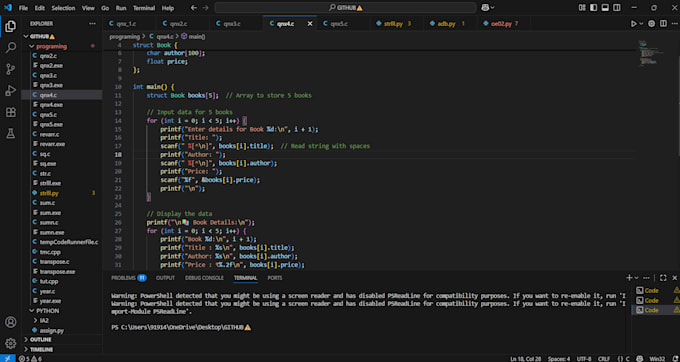The width and height of the screenshot is (680, 362).
Task: Open Explorer Views and More Actions ellipsis
Action: point(92,24)
